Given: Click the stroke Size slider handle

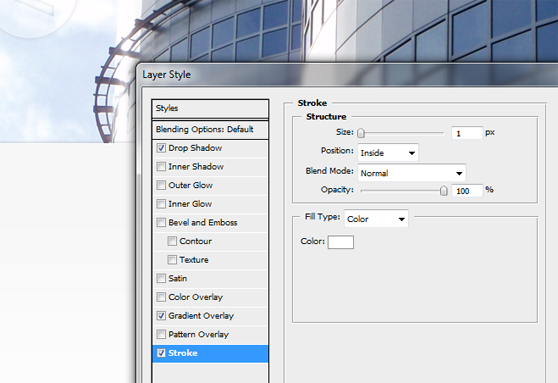Looking at the screenshot, I should [361, 133].
